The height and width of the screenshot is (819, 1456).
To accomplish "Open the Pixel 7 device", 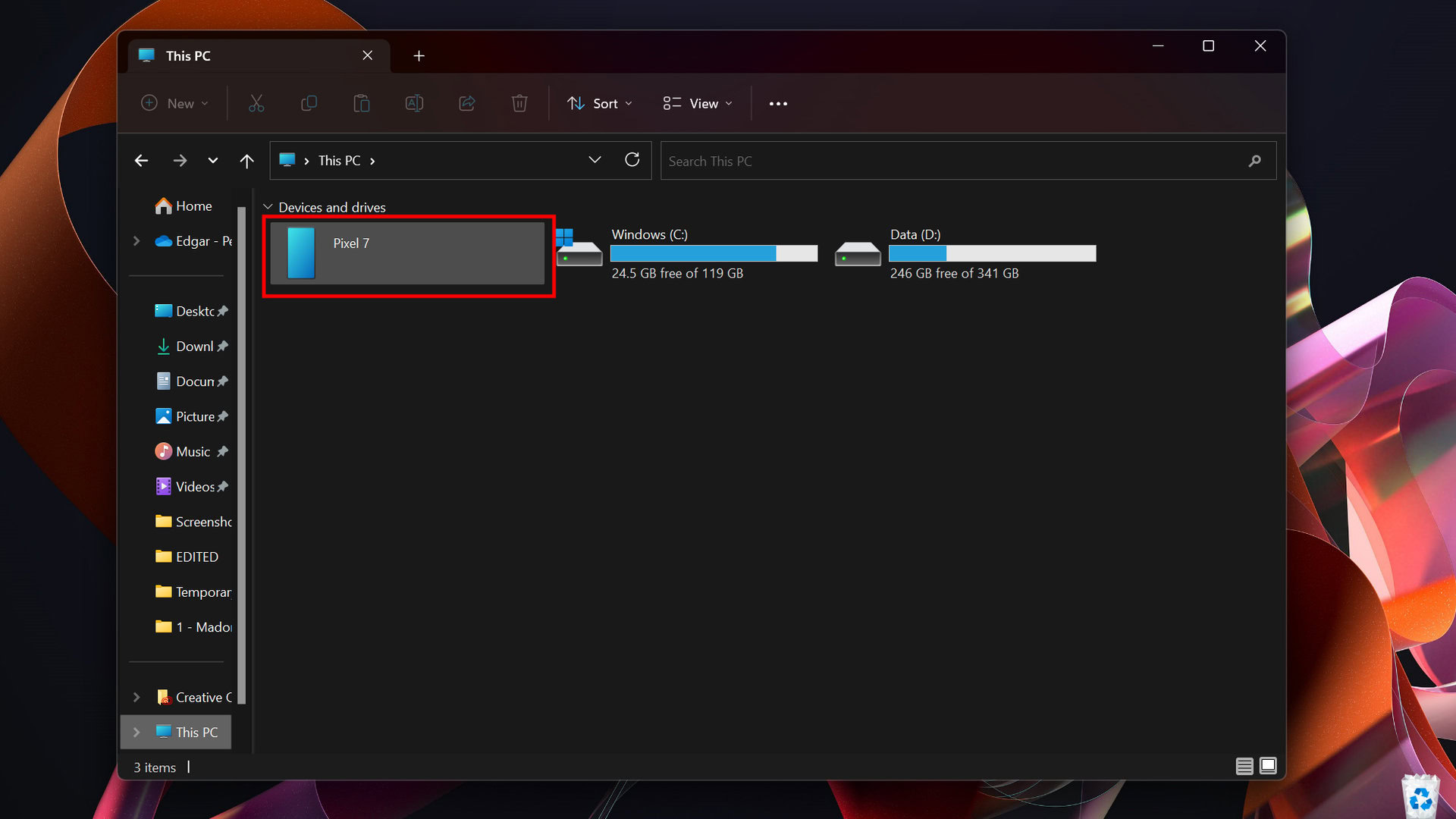I will click(407, 253).
